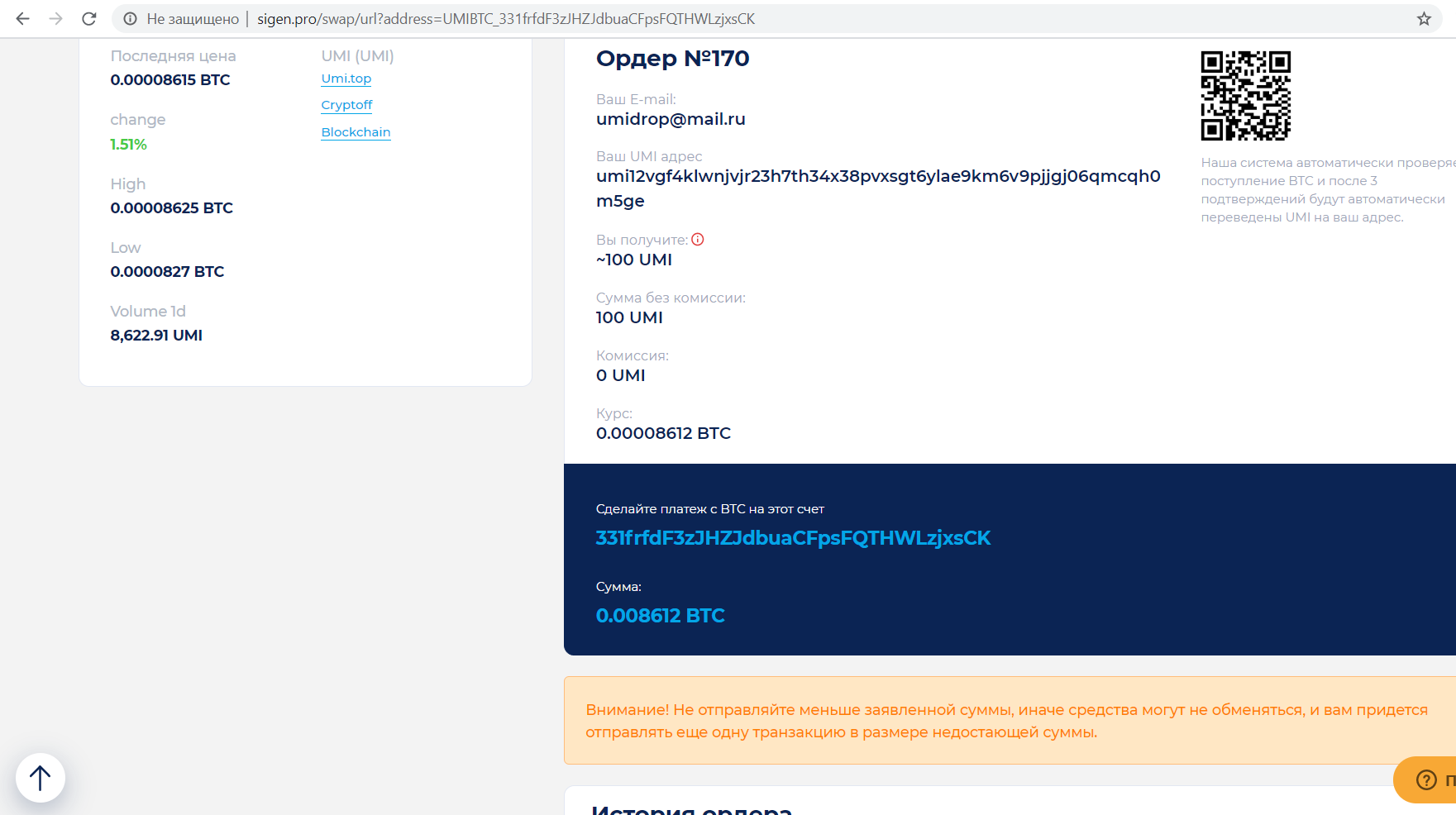The width and height of the screenshot is (1456, 815).
Task: Reload the sigen.pro page
Action: pyautogui.click(x=89, y=18)
